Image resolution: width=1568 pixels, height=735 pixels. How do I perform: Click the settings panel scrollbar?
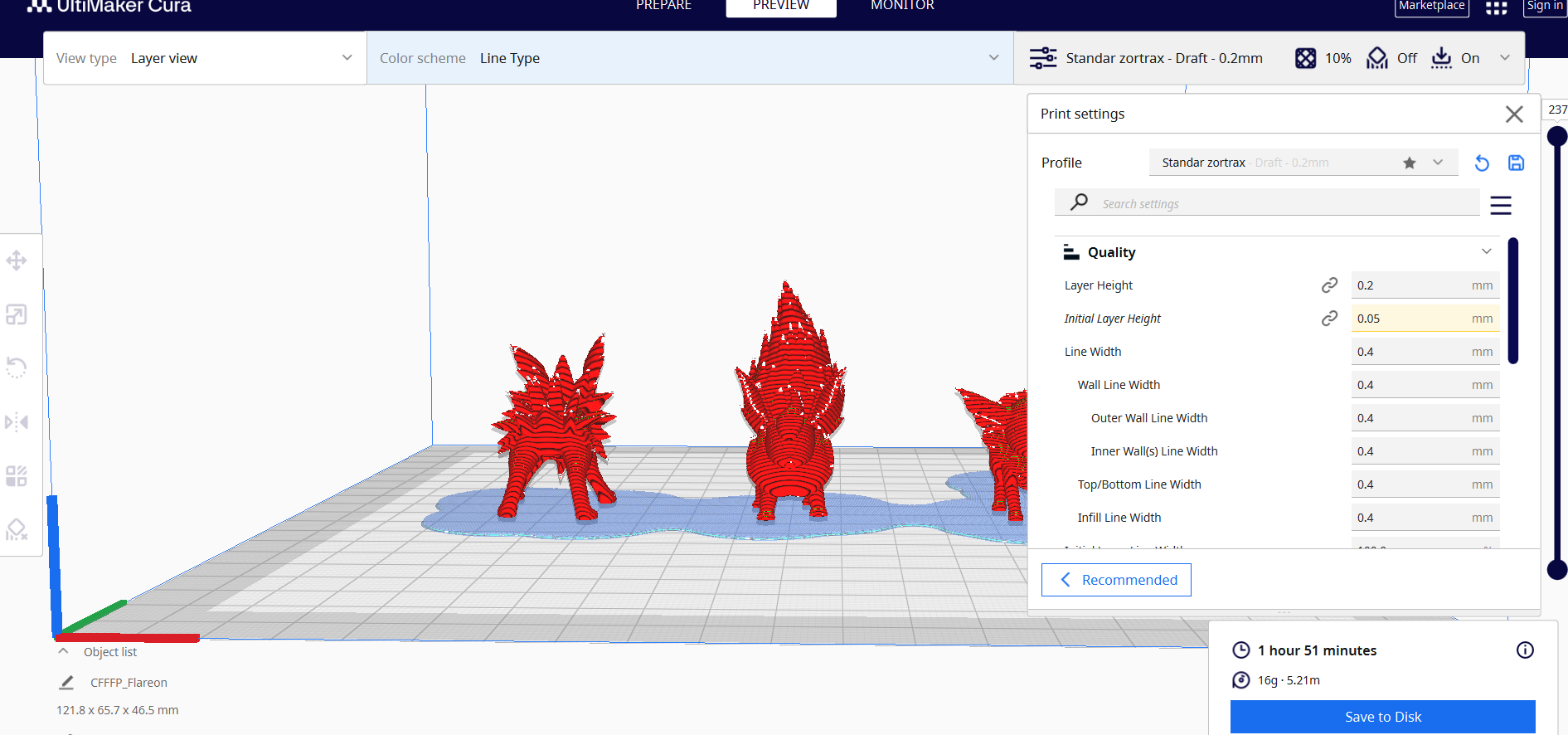(x=1513, y=300)
